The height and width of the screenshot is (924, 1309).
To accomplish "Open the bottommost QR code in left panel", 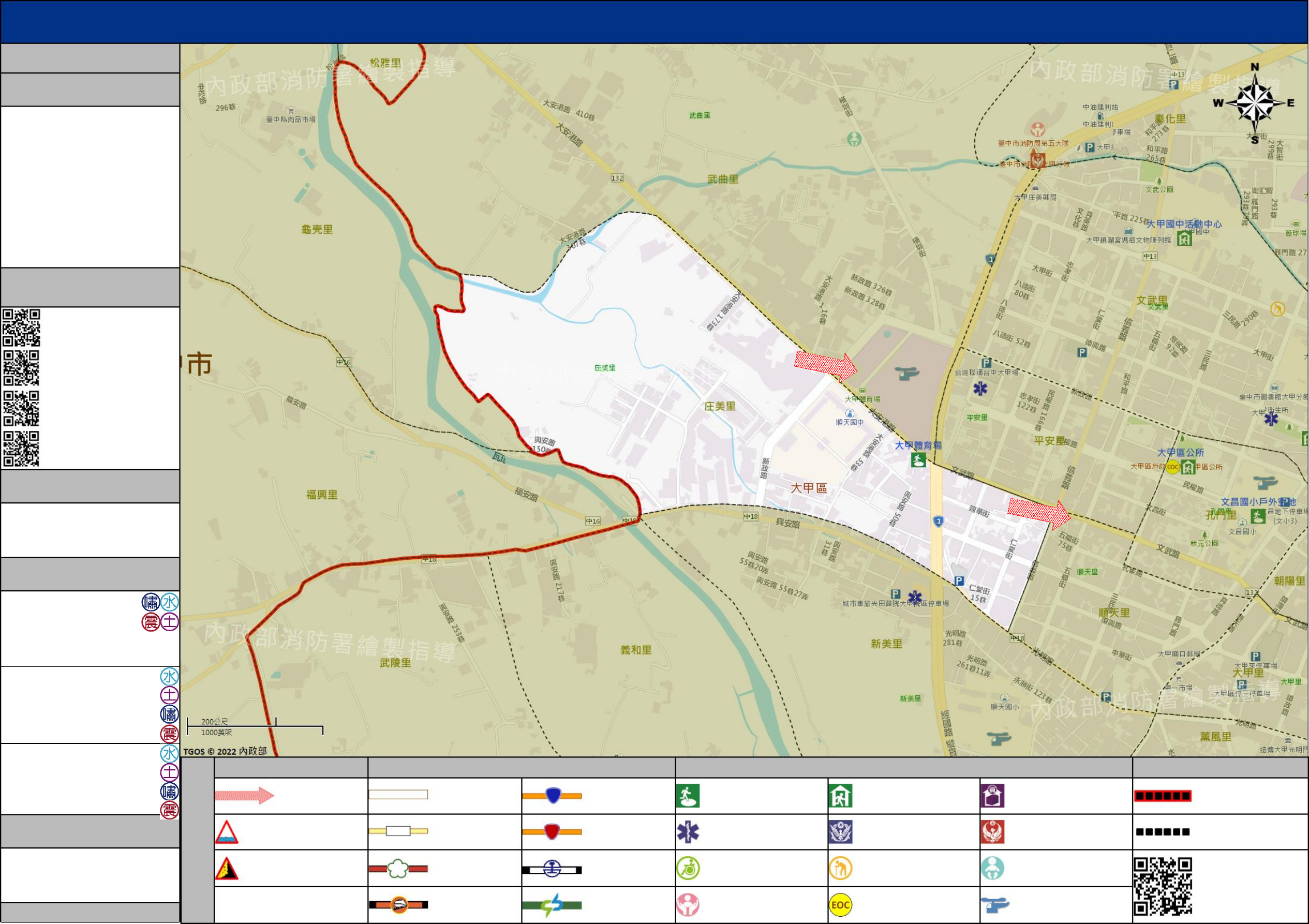I will (x=21, y=449).
